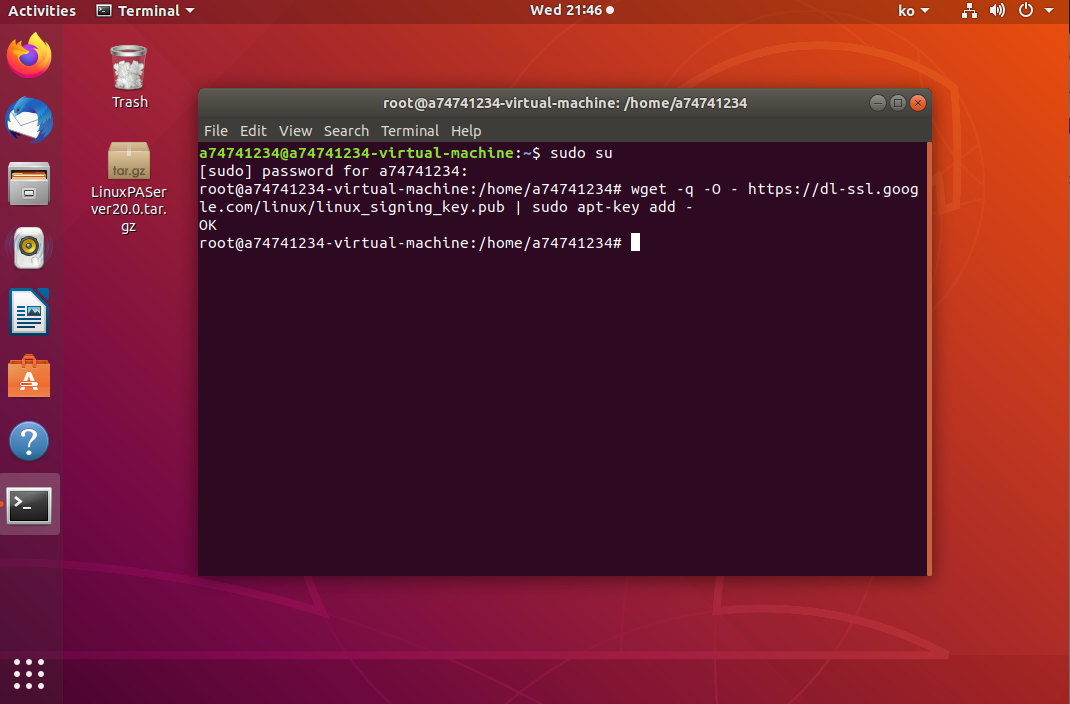
Task: Open the ko input source dropdown
Action: coord(914,10)
